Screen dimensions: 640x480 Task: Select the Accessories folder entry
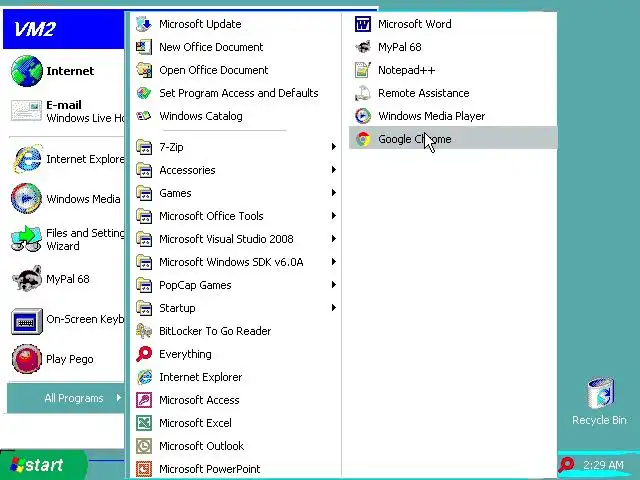point(235,170)
